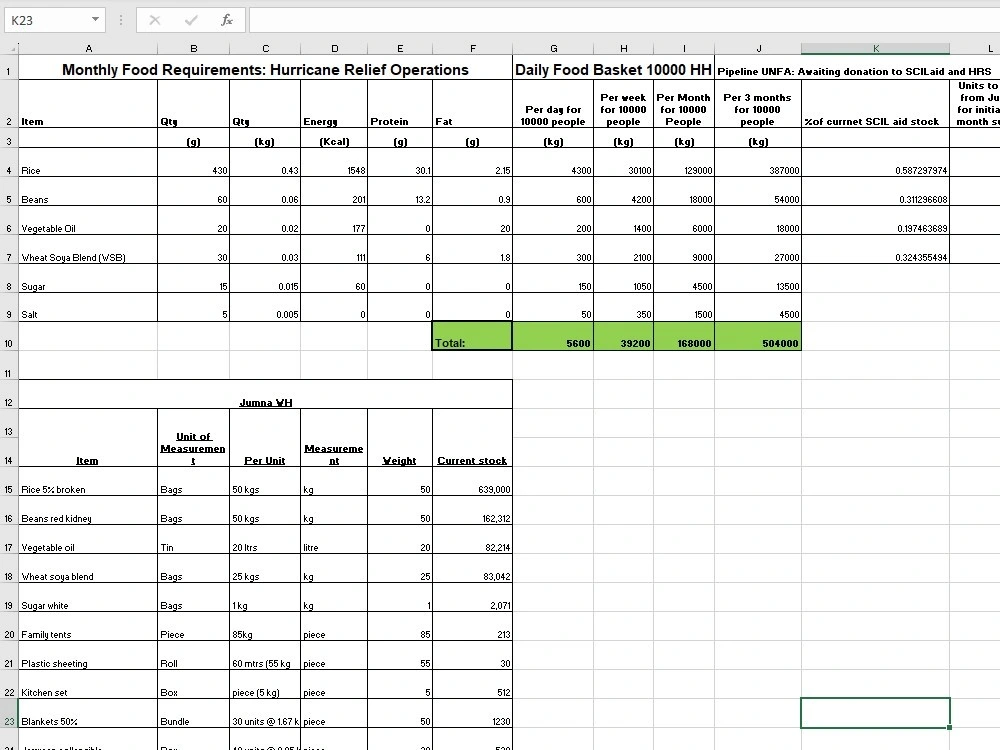Click the Cancel (X) formula bar icon

point(154,20)
